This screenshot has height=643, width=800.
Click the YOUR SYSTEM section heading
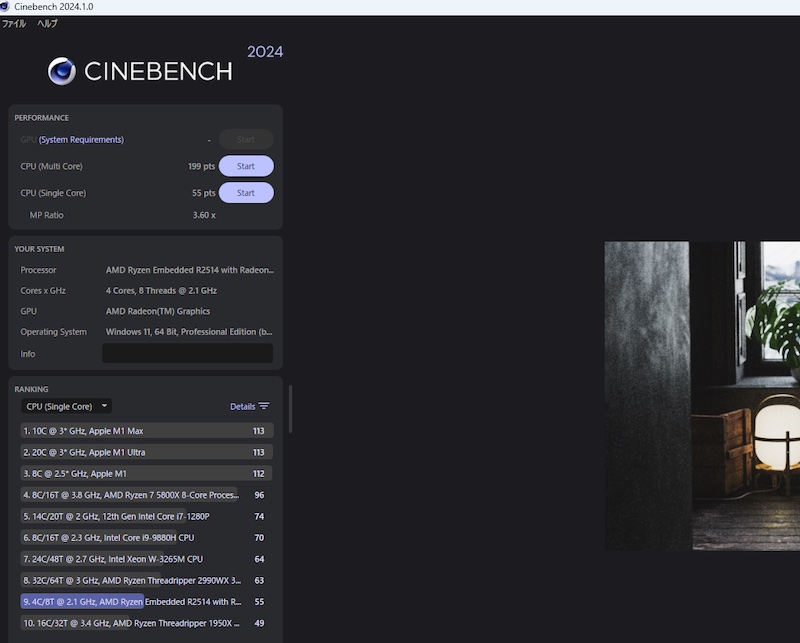pos(39,249)
